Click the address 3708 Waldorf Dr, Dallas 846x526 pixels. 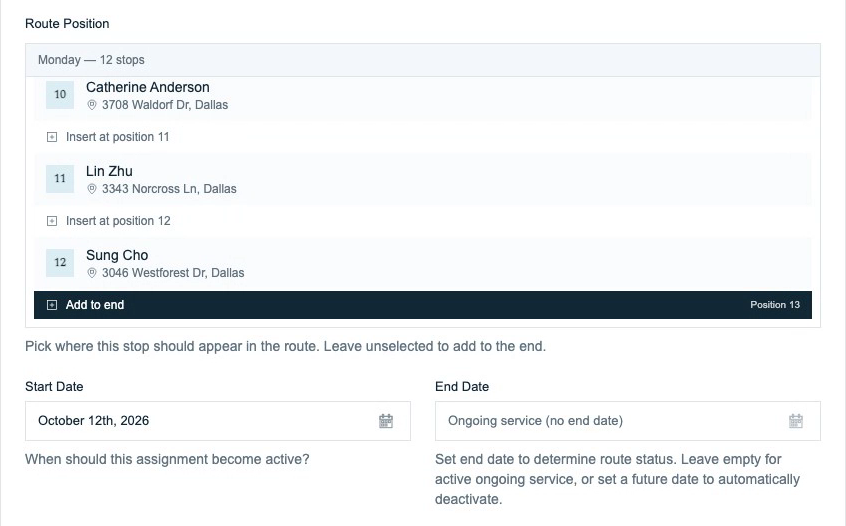[165, 105]
